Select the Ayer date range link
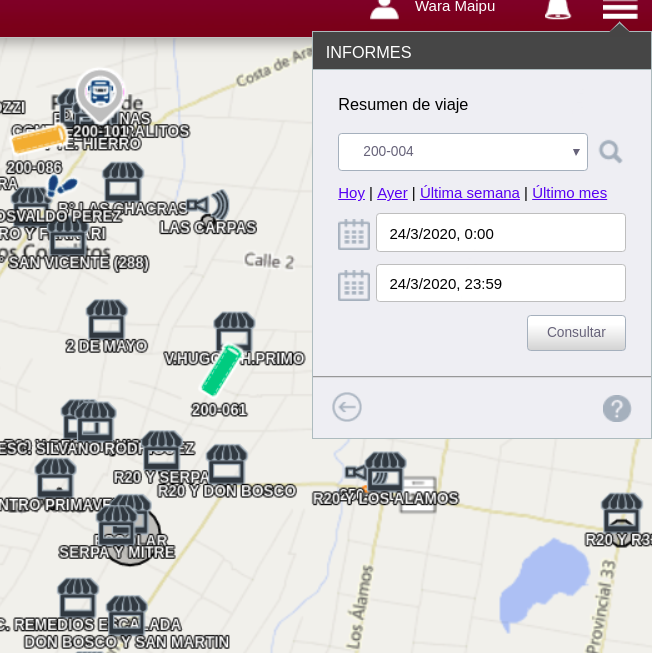This screenshot has width=652, height=653. pyautogui.click(x=392, y=193)
